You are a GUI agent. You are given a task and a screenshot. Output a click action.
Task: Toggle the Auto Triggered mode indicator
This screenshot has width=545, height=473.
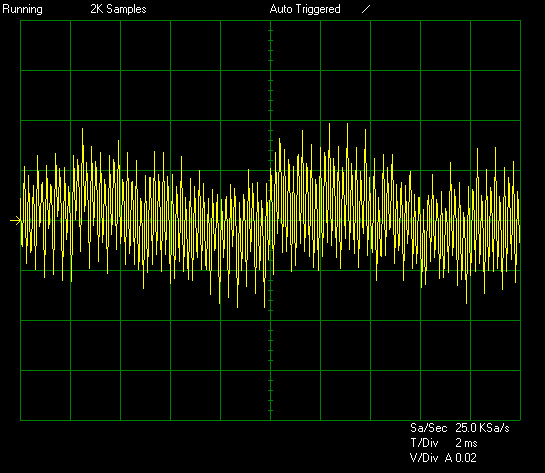(x=305, y=9)
